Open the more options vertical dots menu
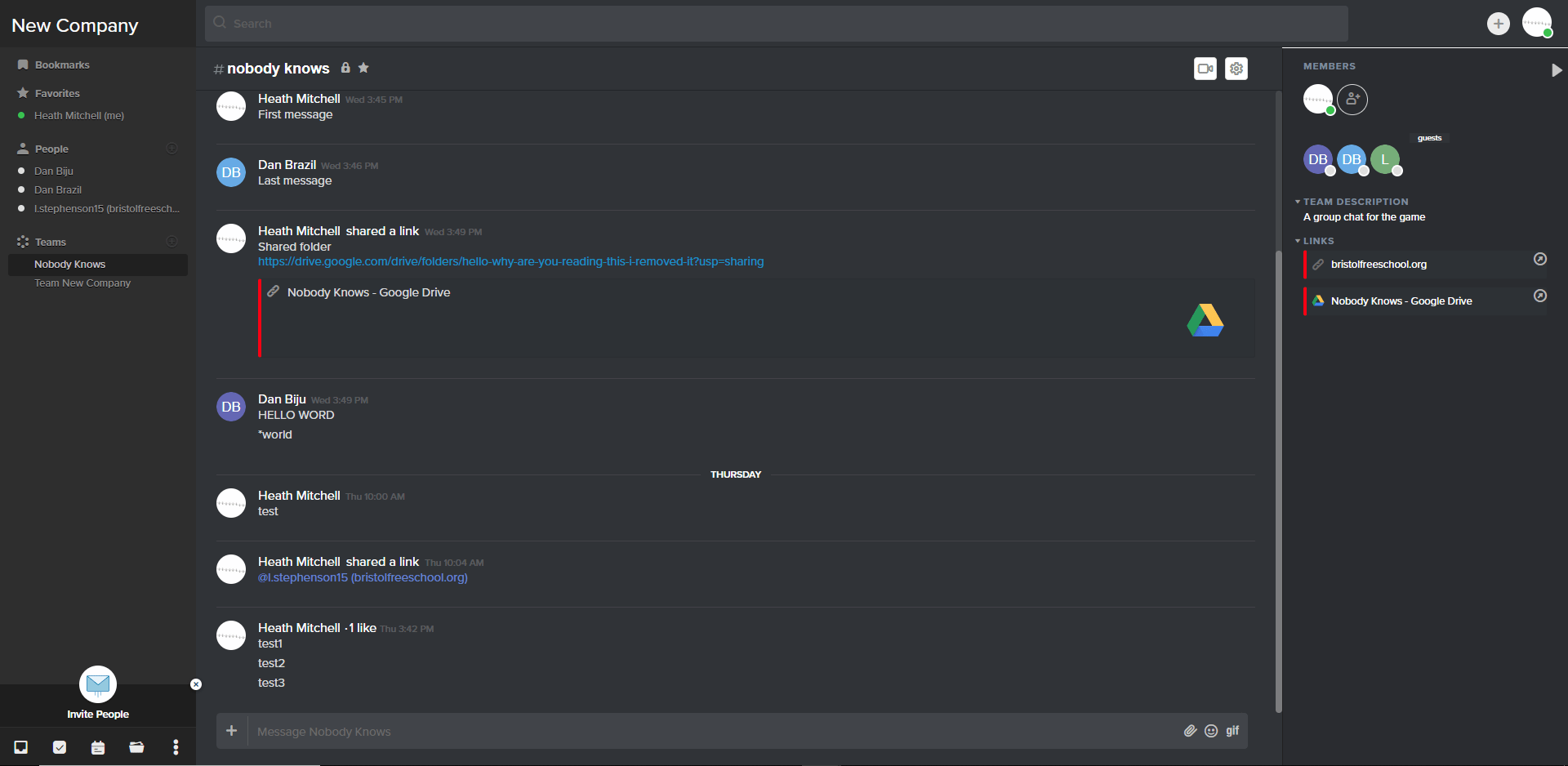The image size is (1568, 766). coord(176,747)
